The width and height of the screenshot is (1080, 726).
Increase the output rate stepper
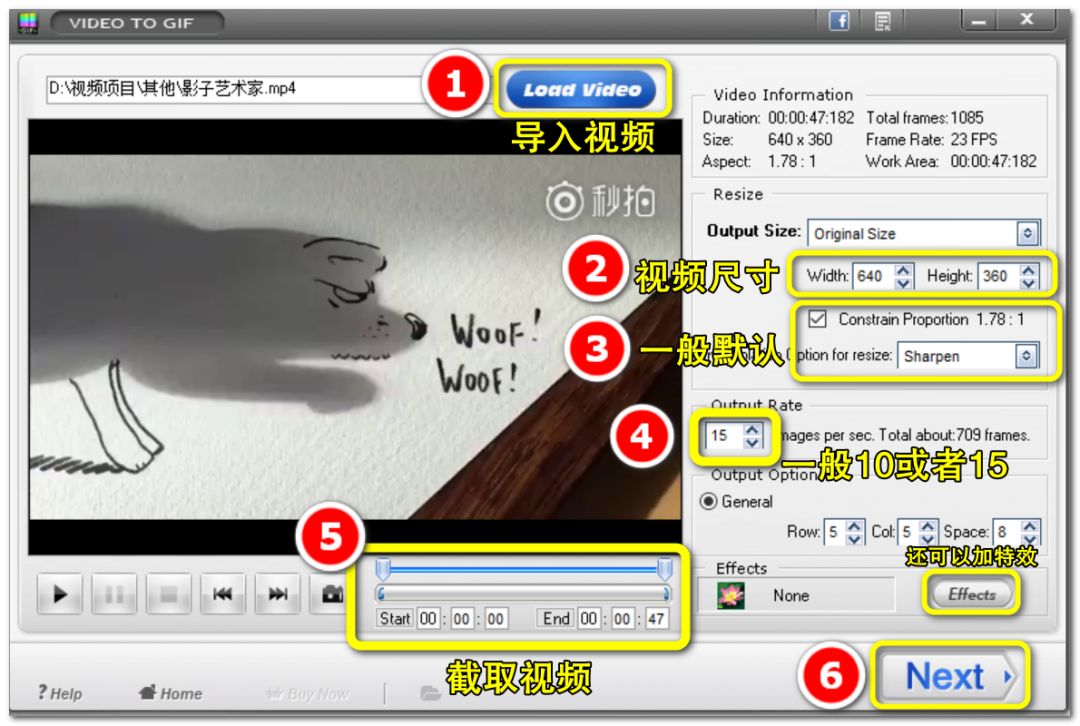[752, 429]
